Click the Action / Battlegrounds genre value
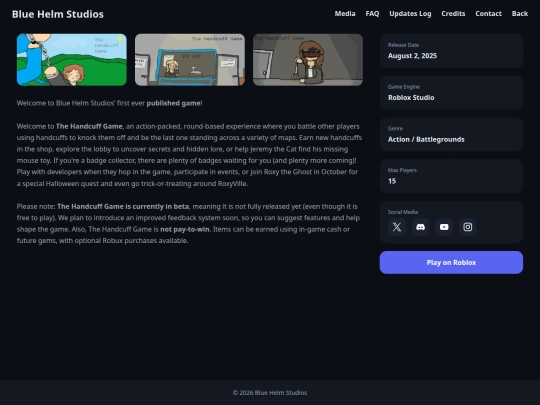Screen dimensions: 540x405 click(426, 139)
